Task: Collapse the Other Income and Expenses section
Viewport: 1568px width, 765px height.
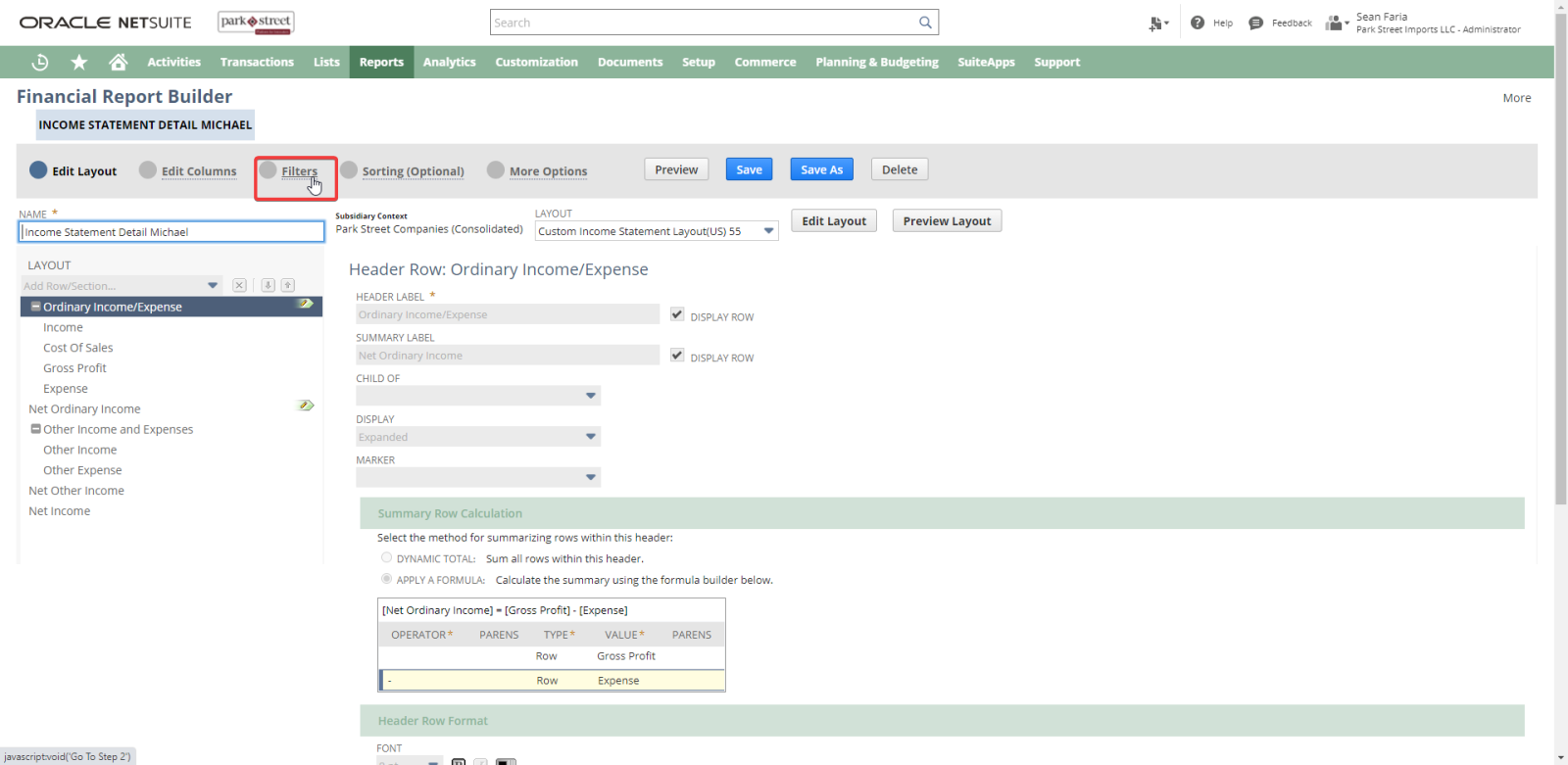Action: click(x=35, y=429)
